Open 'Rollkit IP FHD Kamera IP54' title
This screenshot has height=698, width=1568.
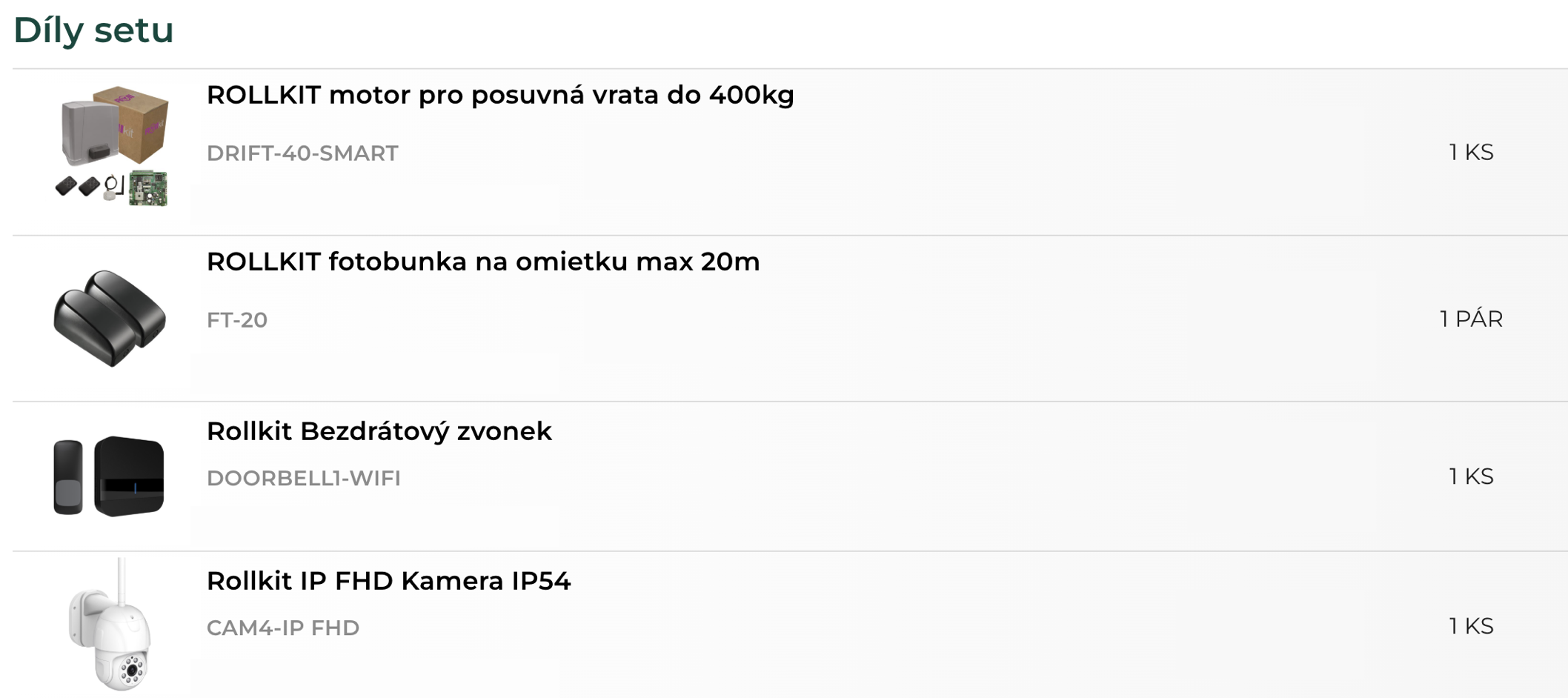pos(389,580)
